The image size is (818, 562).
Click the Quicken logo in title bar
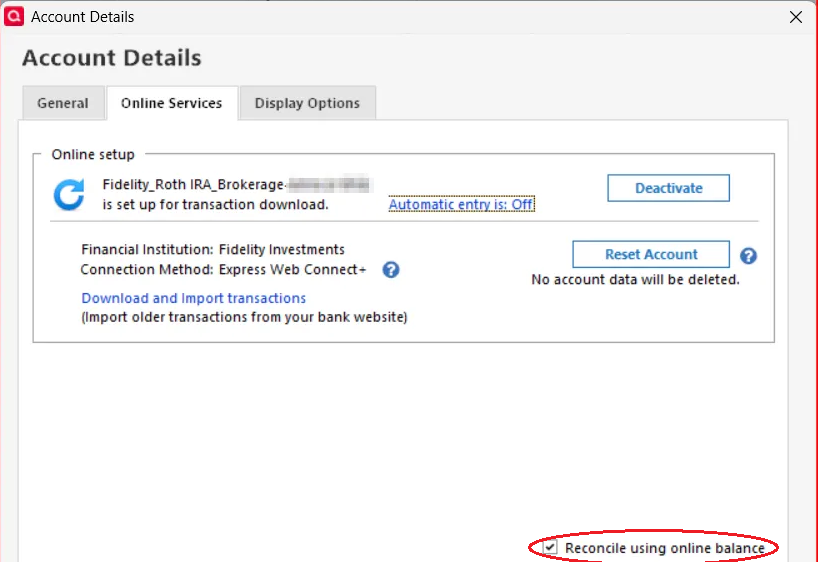coord(14,16)
